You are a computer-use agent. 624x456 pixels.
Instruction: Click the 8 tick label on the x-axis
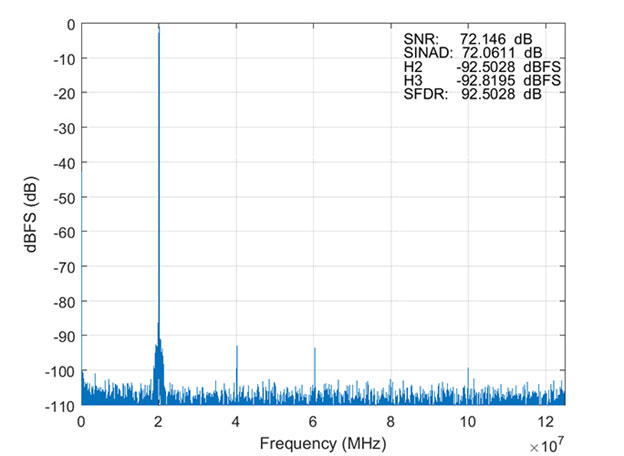pyautogui.click(x=391, y=422)
